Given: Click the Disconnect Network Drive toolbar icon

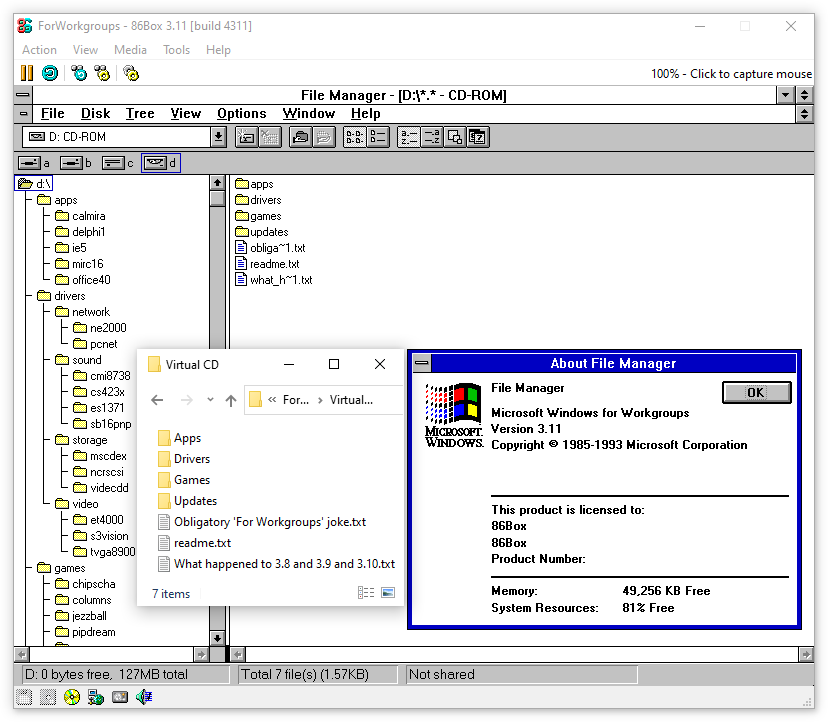Looking at the screenshot, I should point(269,137).
